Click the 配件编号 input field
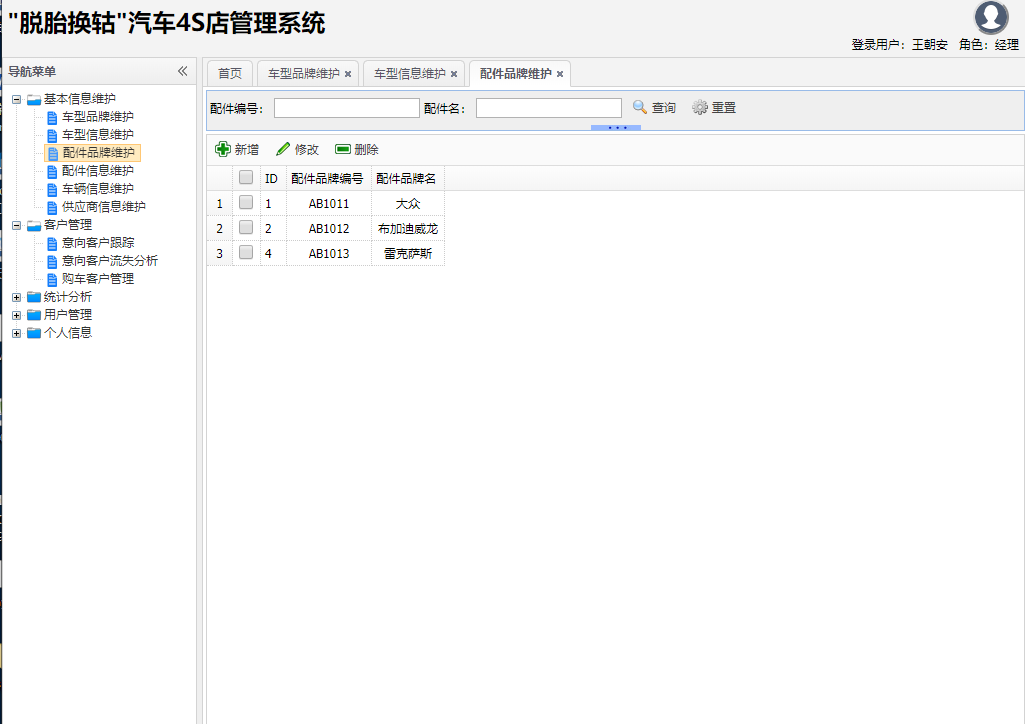Image resolution: width=1025 pixels, height=724 pixels. [346, 108]
